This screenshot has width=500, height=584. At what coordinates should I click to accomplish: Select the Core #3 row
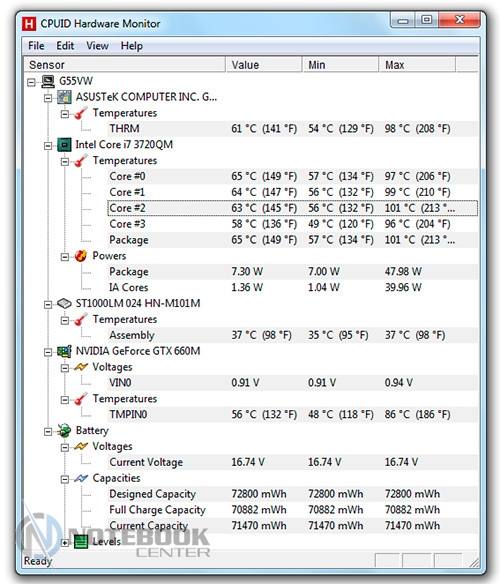click(292, 224)
